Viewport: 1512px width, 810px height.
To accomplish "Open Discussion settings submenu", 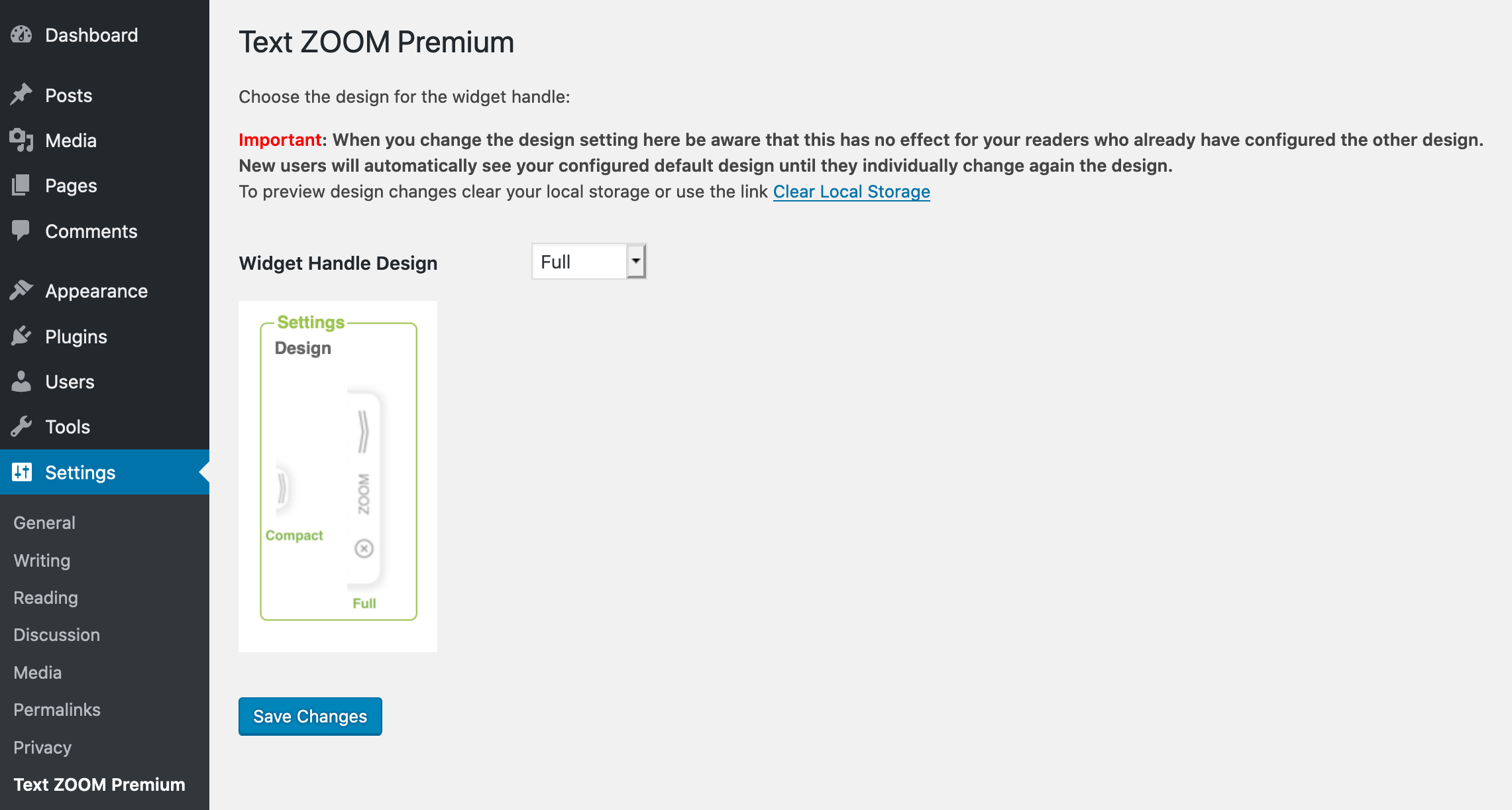I will 56,634.
